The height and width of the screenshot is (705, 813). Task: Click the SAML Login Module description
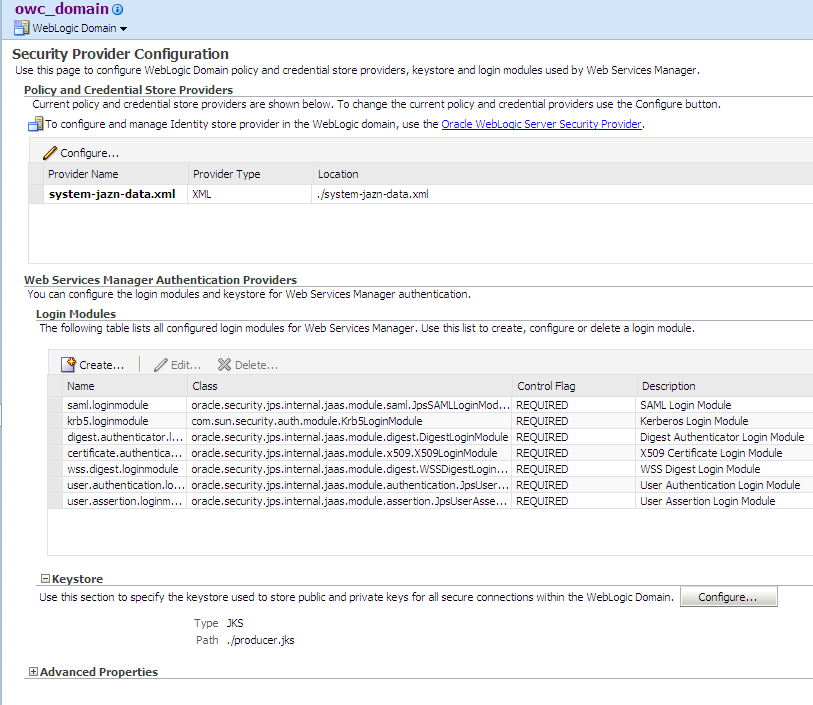pyautogui.click(x=685, y=405)
